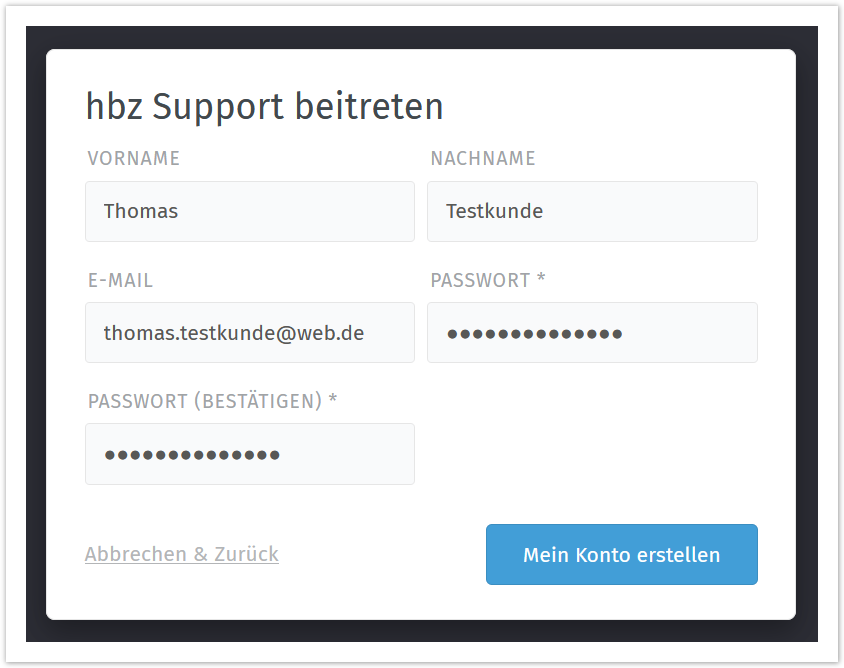Click the address thomas.testkunde@web.de
This screenshot has height=668, width=844.
[234, 332]
